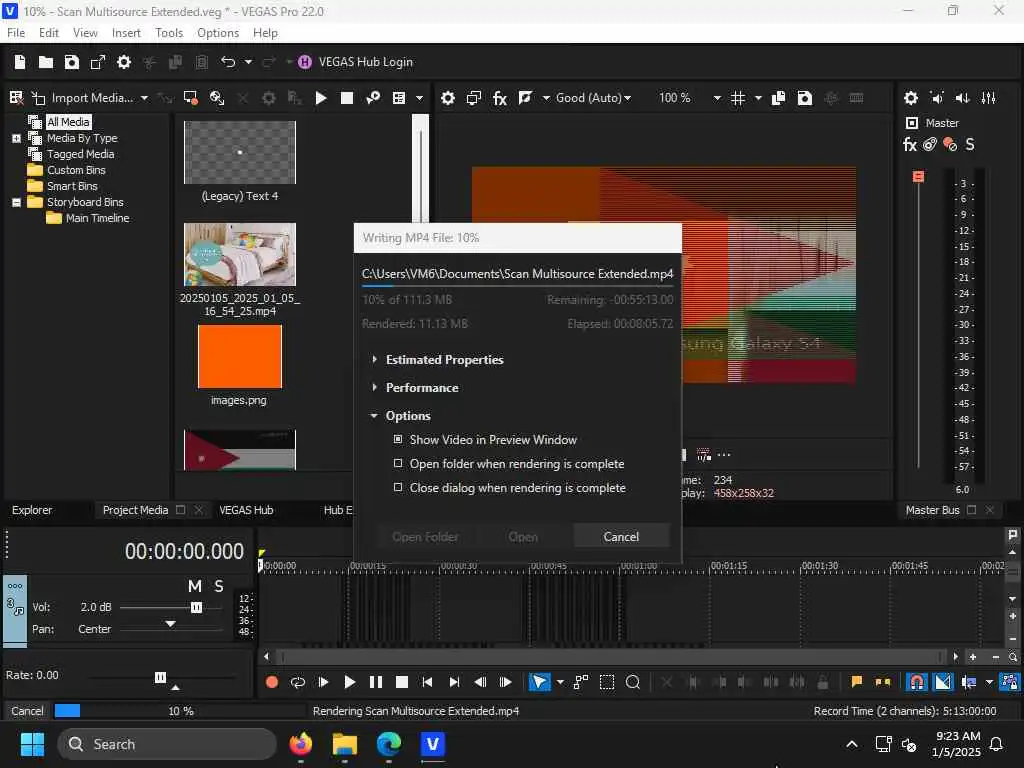
Task: Open Good (Auto) preview quality dropdown
Action: 594,98
